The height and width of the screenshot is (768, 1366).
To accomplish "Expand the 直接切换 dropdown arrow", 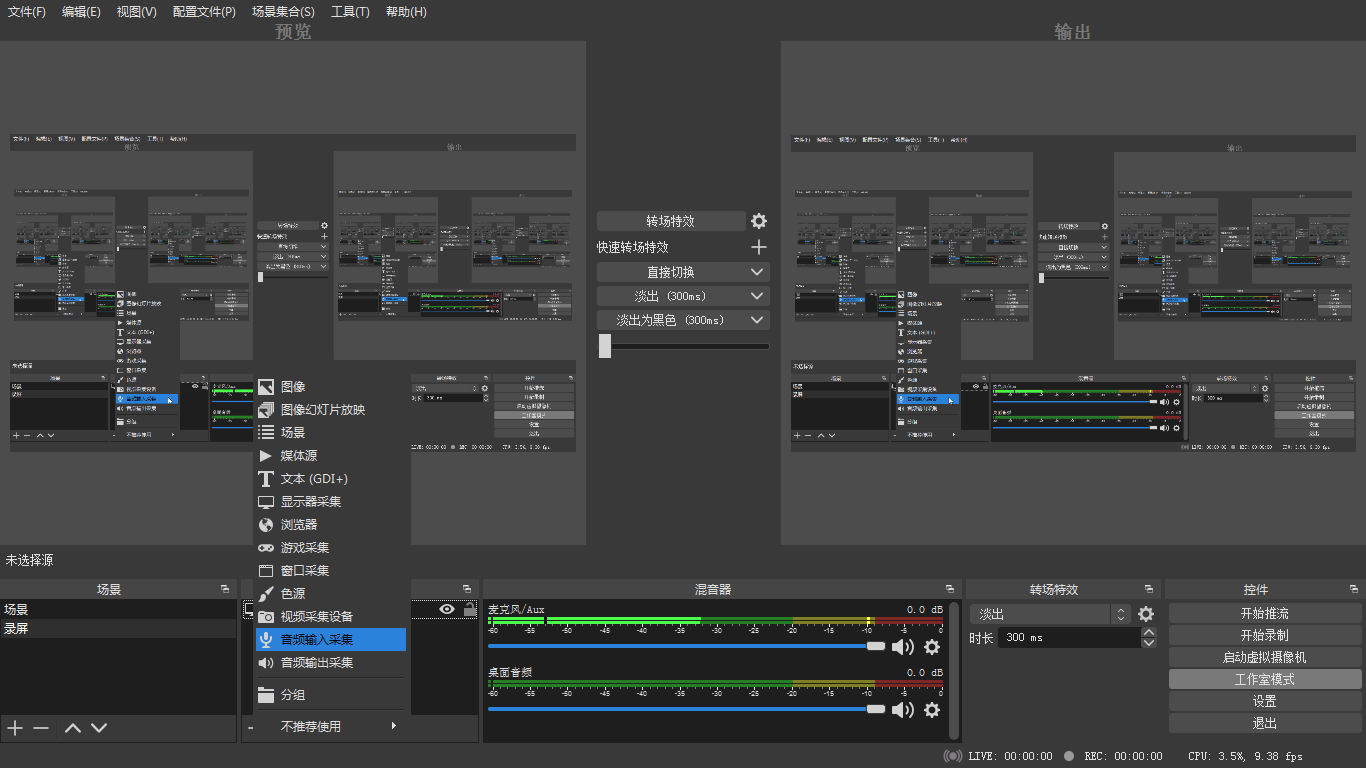I will pos(757,272).
